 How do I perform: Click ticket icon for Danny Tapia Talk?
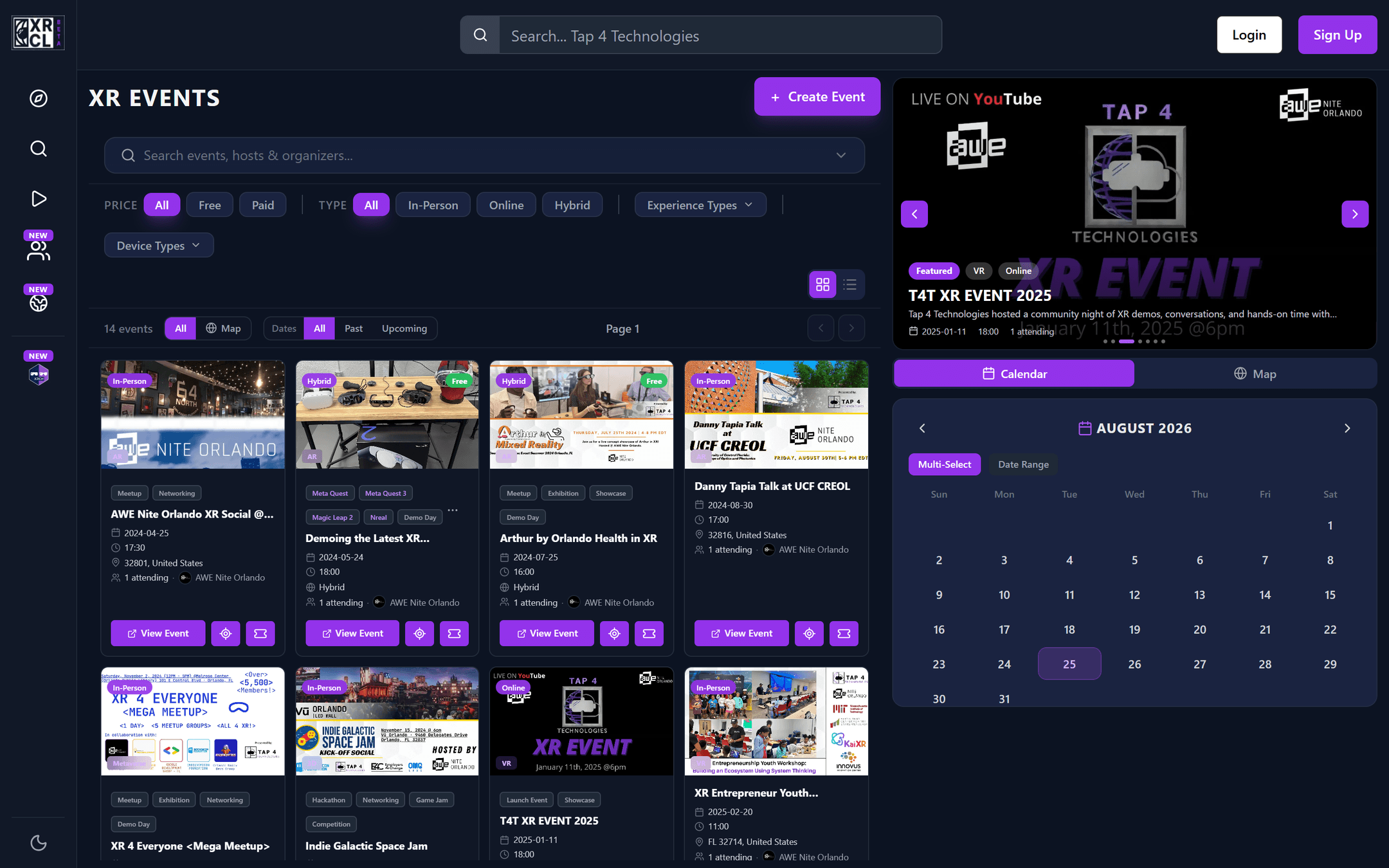pos(844,633)
